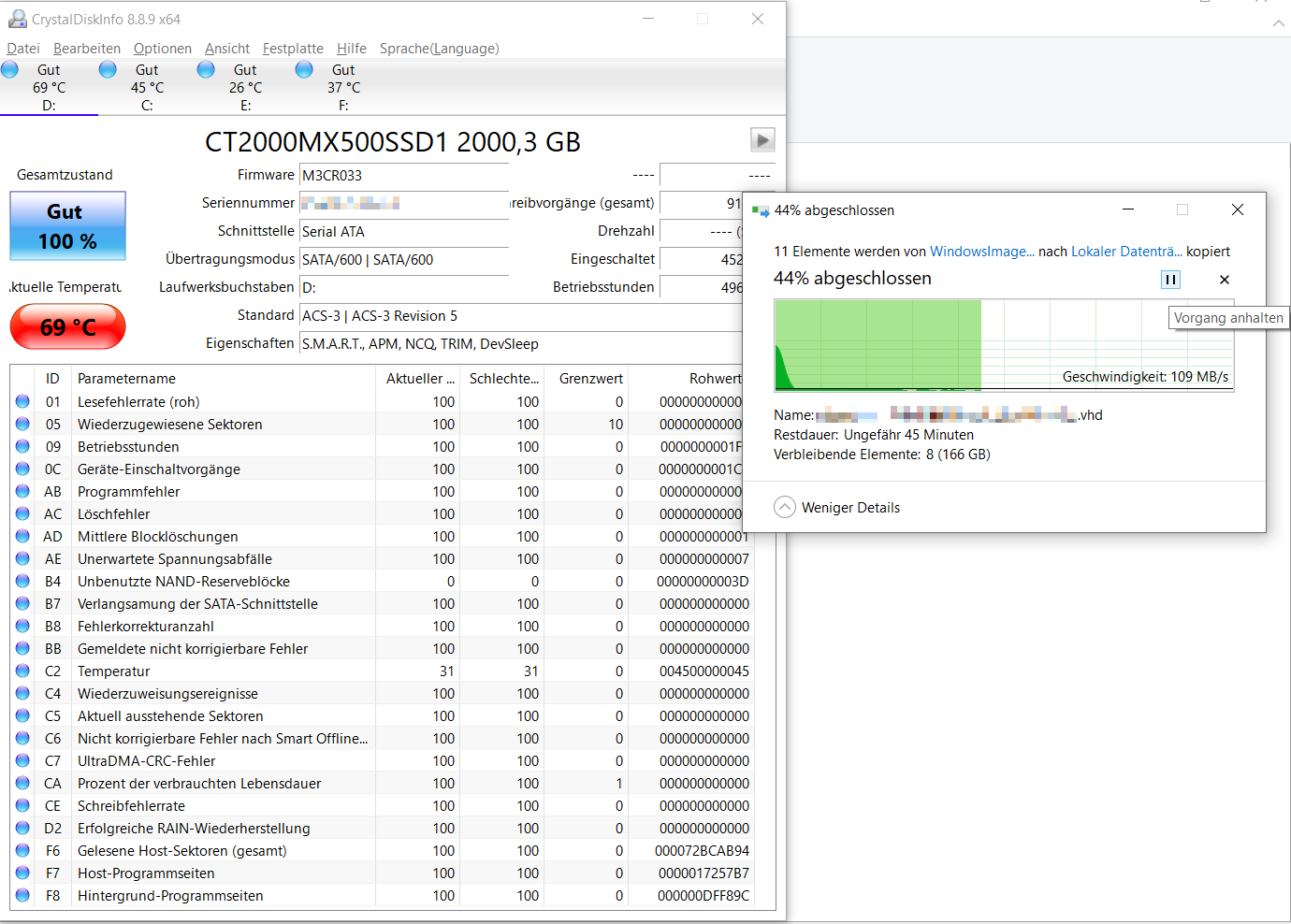Screen dimensions: 1291x924
Task: Click the Firmware field M3CR033
Action: click(x=404, y=175)
